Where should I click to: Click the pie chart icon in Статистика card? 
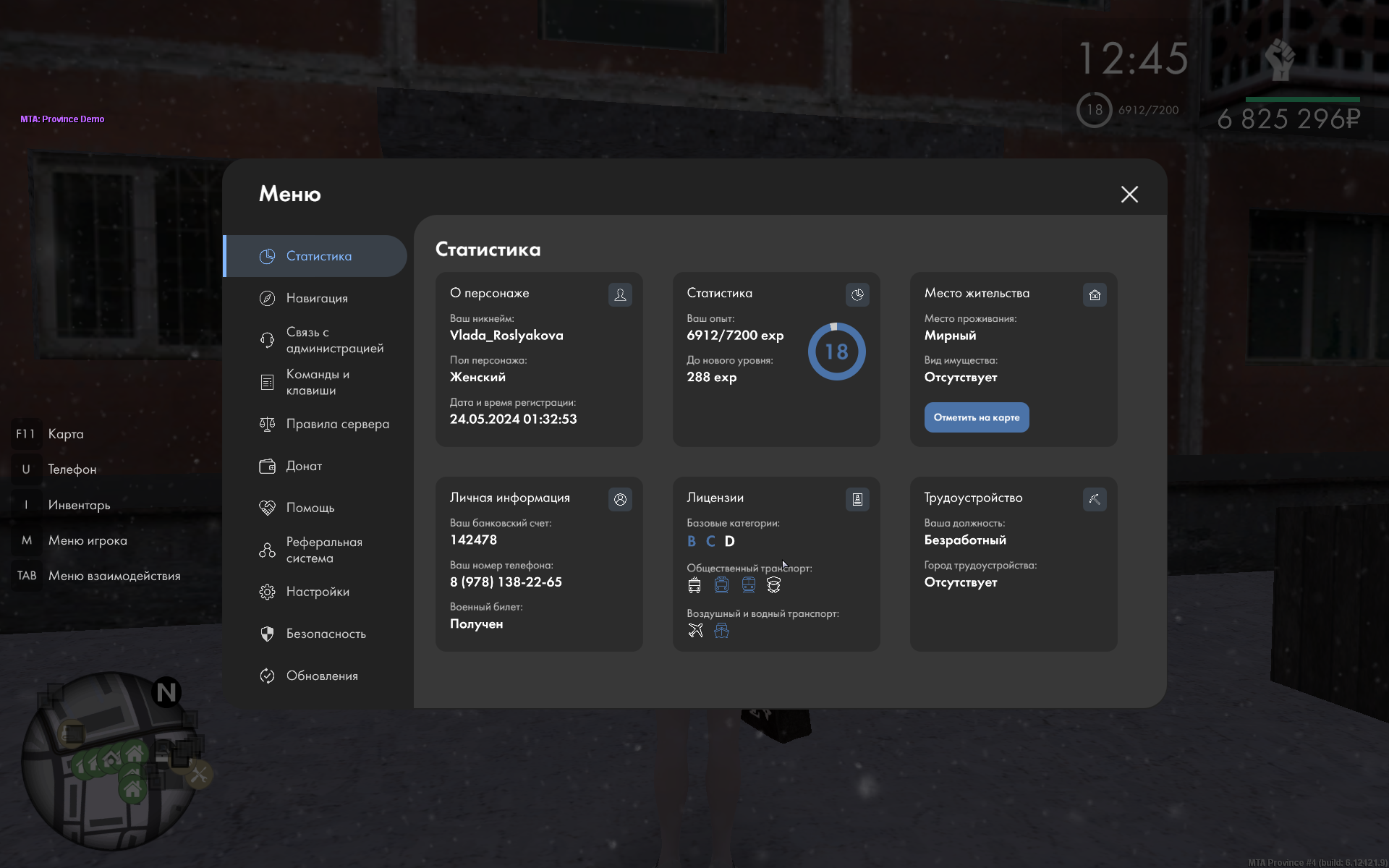(x=857, y=294)
